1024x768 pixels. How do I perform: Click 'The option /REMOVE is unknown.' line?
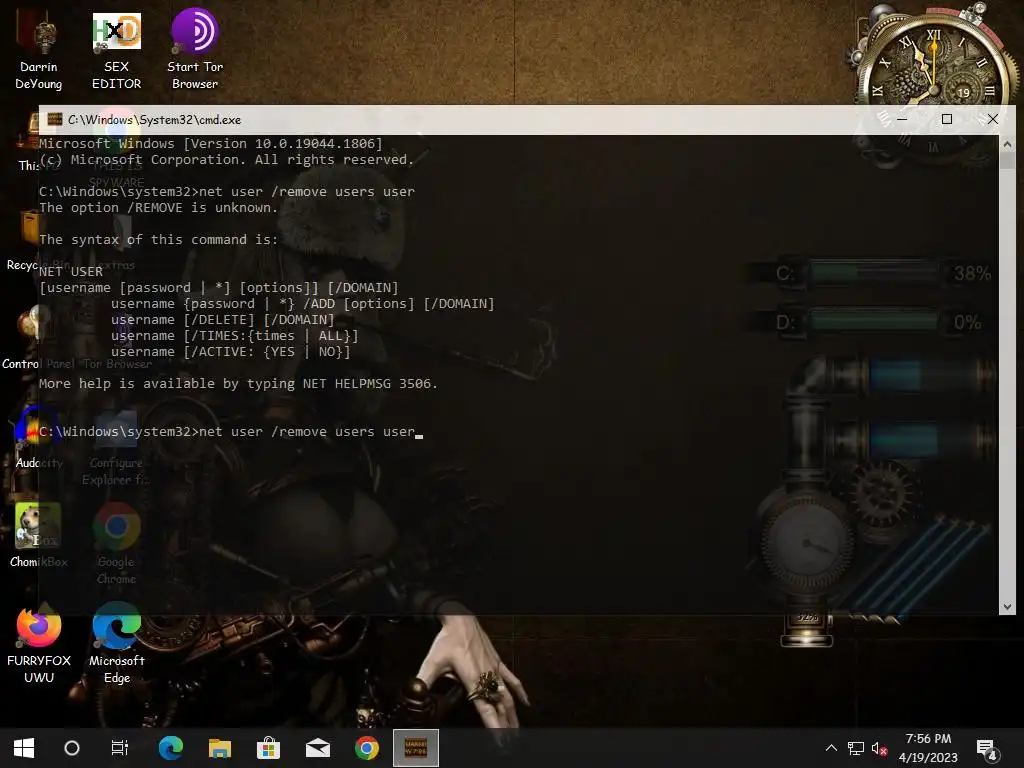[158, 208]
